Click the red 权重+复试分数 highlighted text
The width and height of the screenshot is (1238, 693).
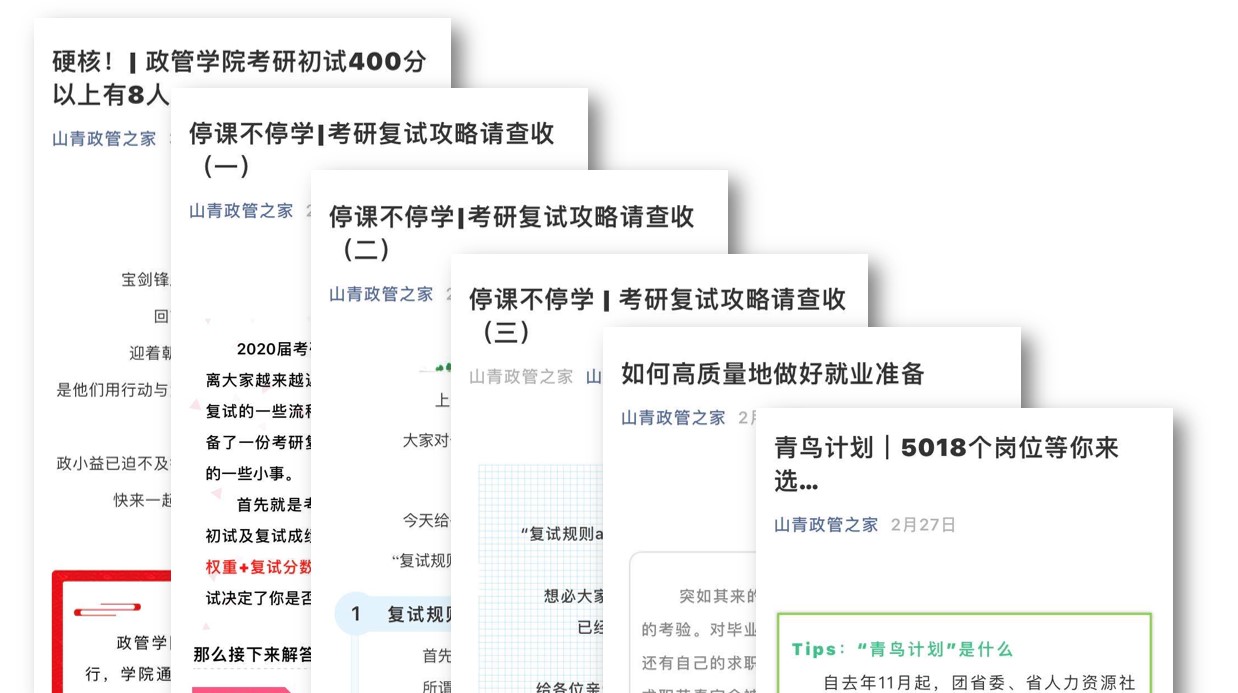(259, 567)
